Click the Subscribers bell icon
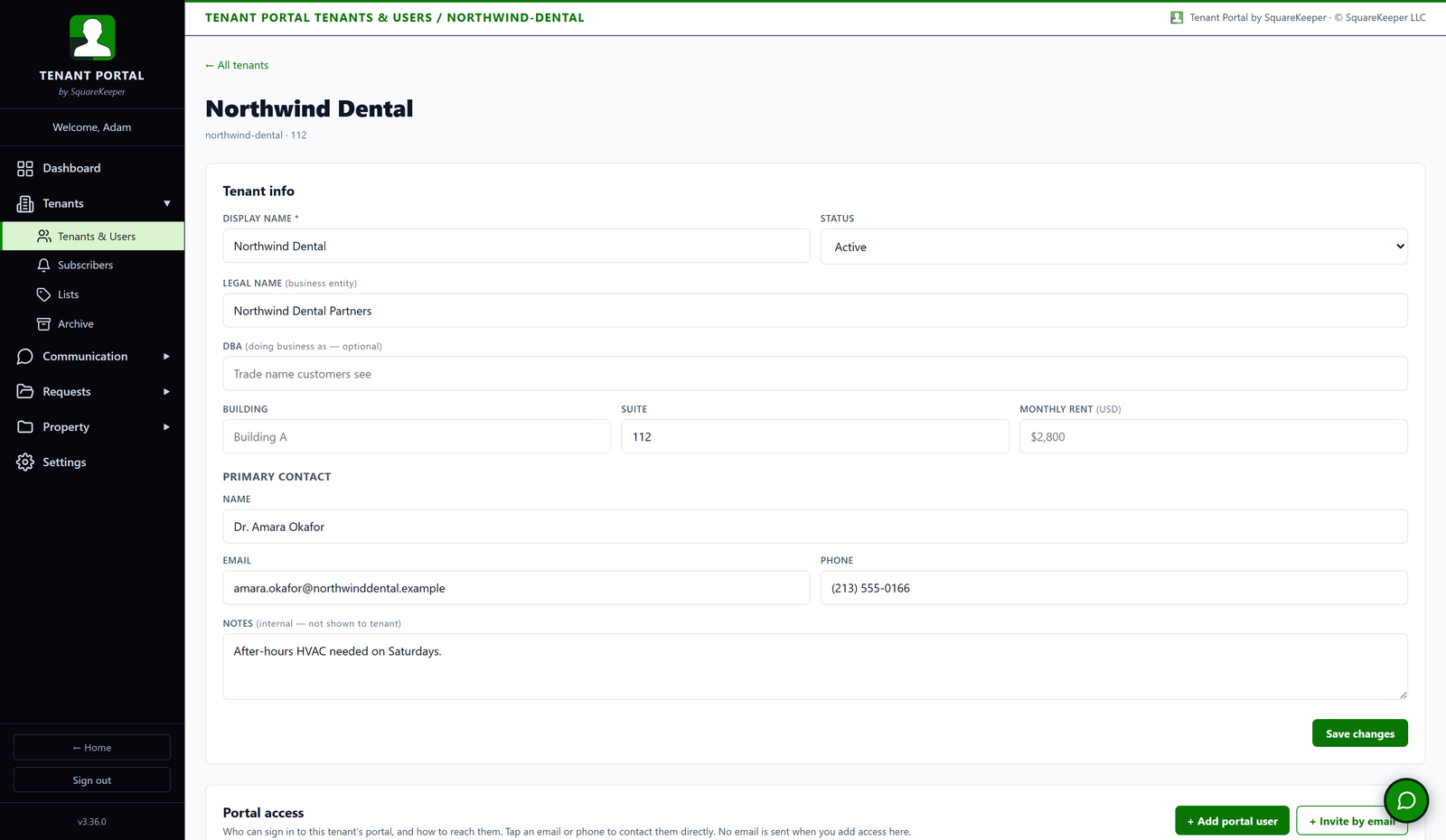The image size is (1446, 840). pos(43,266)
